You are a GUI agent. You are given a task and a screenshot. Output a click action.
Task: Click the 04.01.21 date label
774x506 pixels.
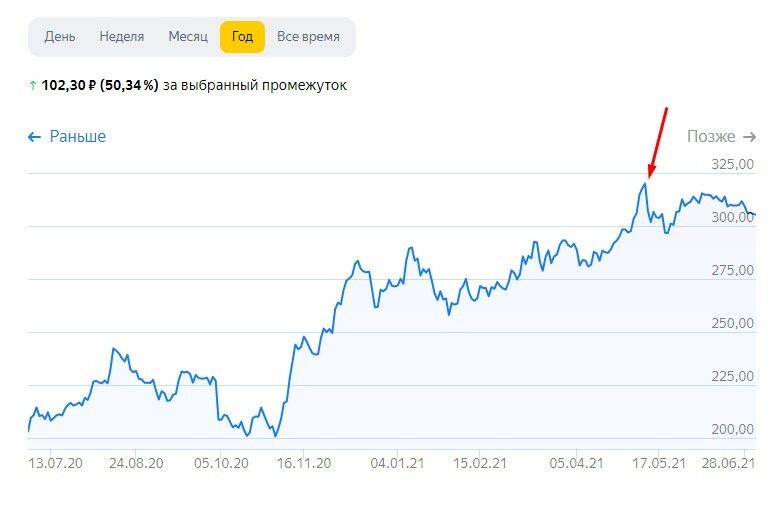(x=397, y=463)
